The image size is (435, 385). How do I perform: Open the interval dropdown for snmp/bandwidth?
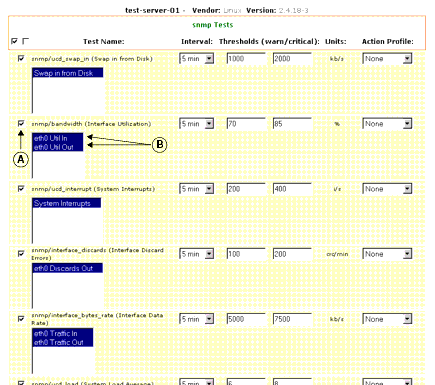pos(197,124)
